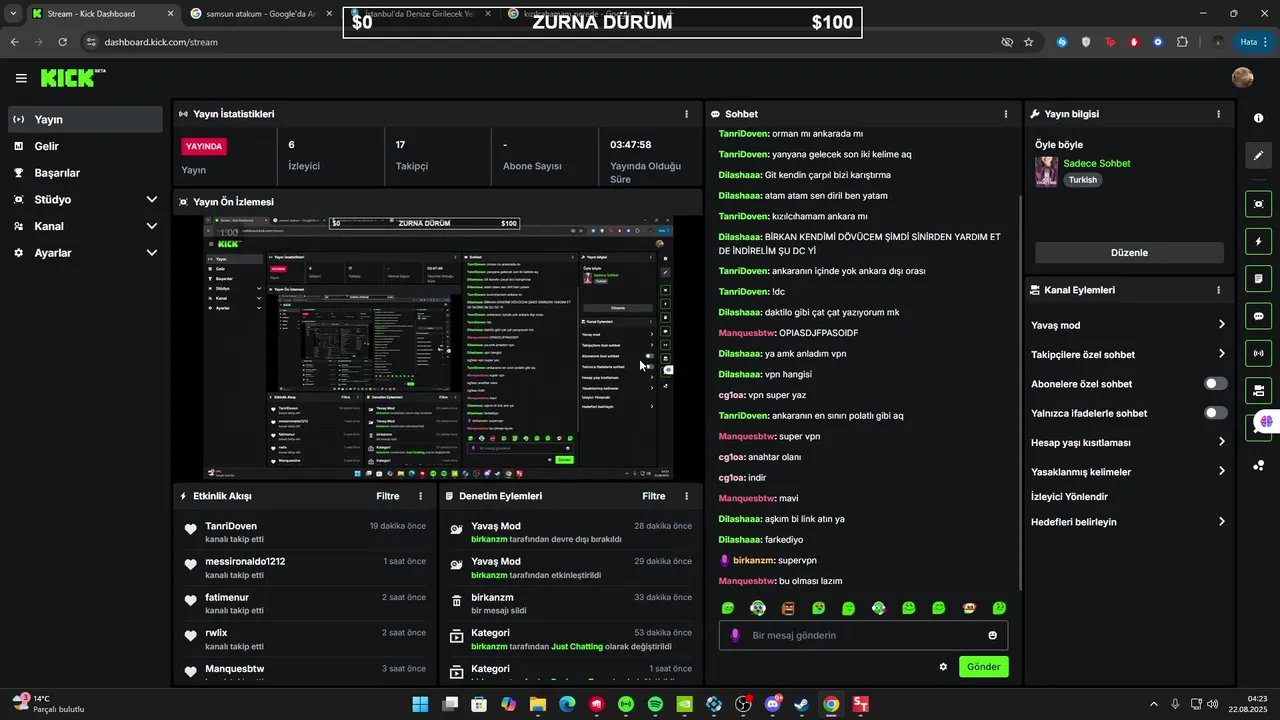
Task: Open Filtre in Etkinlik Akışı
Action: pos(387,496)
